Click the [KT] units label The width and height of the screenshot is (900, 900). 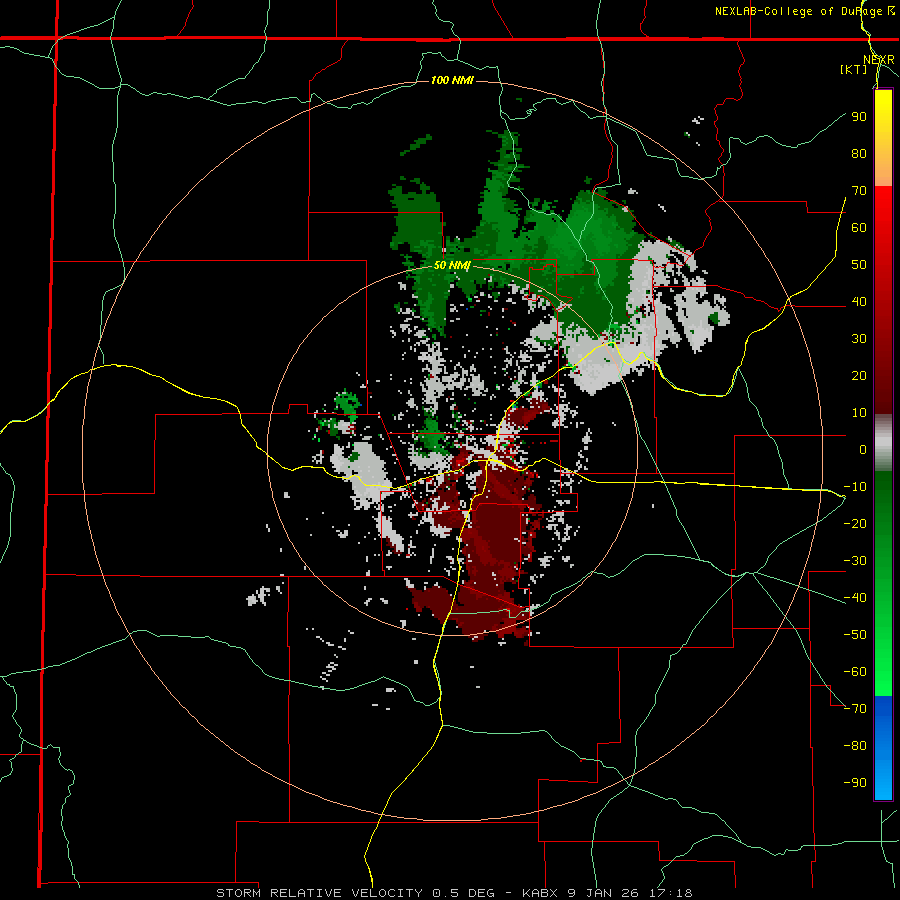pyautogui.click(x=853, y=69)
